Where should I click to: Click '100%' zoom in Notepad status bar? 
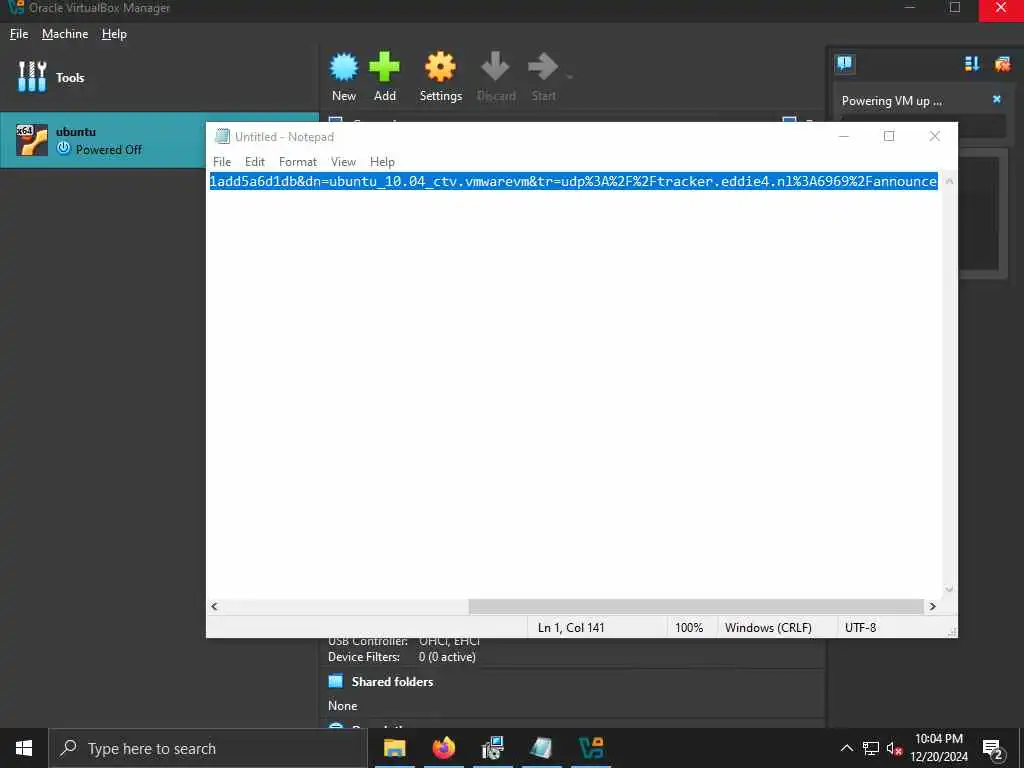point(689,628)
